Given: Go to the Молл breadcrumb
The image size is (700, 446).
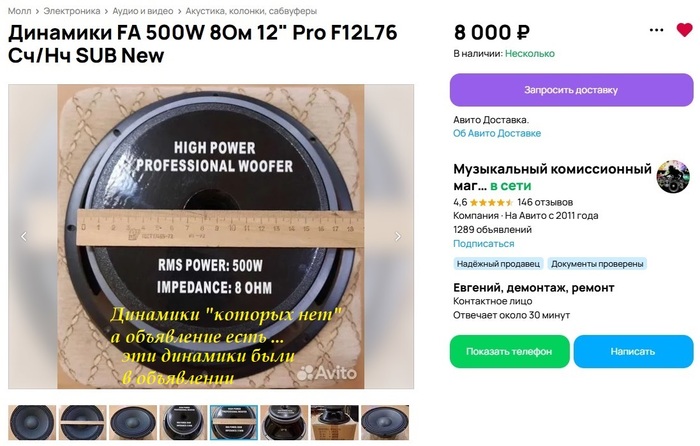Looking at the screenshot, I should click(x=20, y=11).
